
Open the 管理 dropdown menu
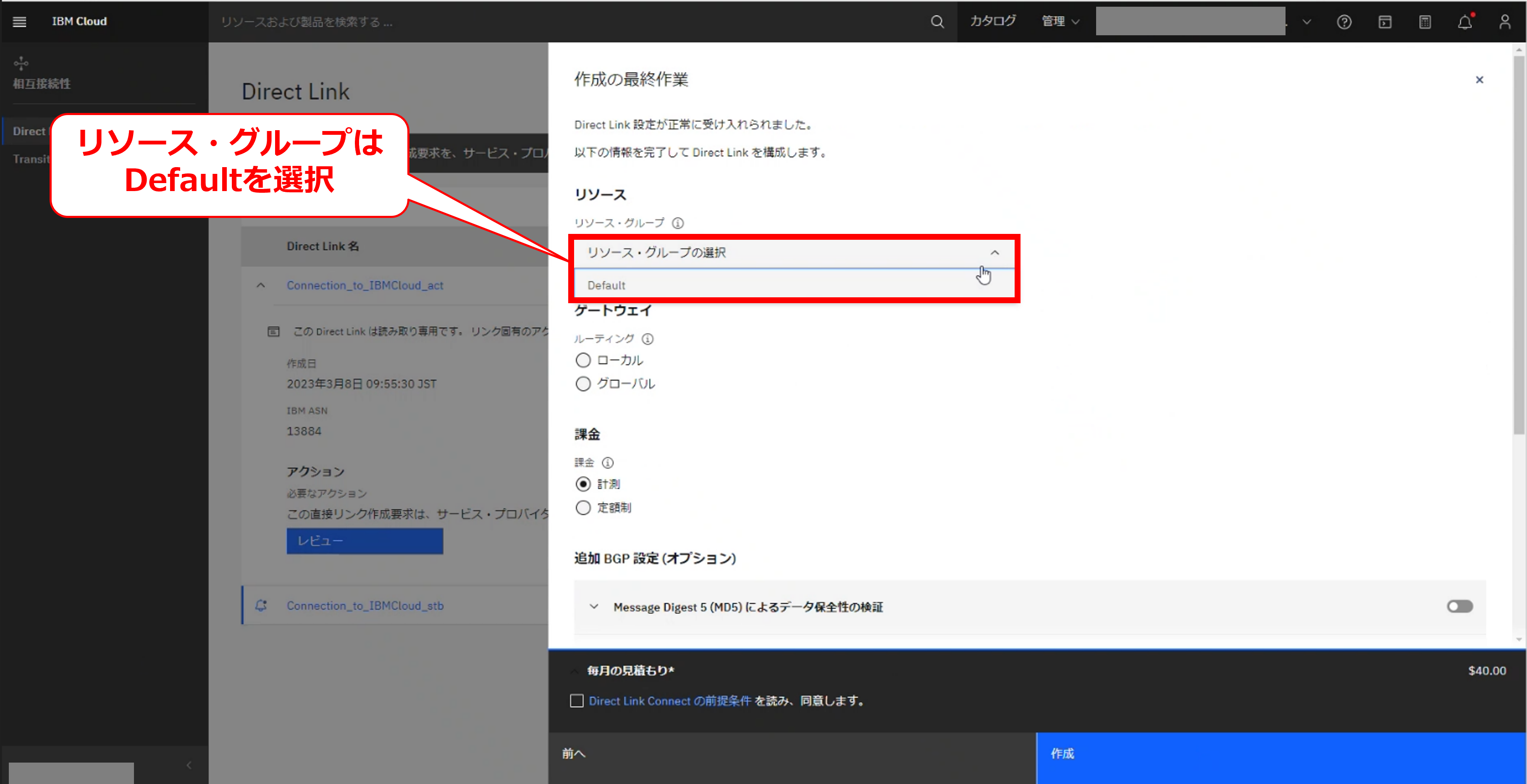point(1060,21)
